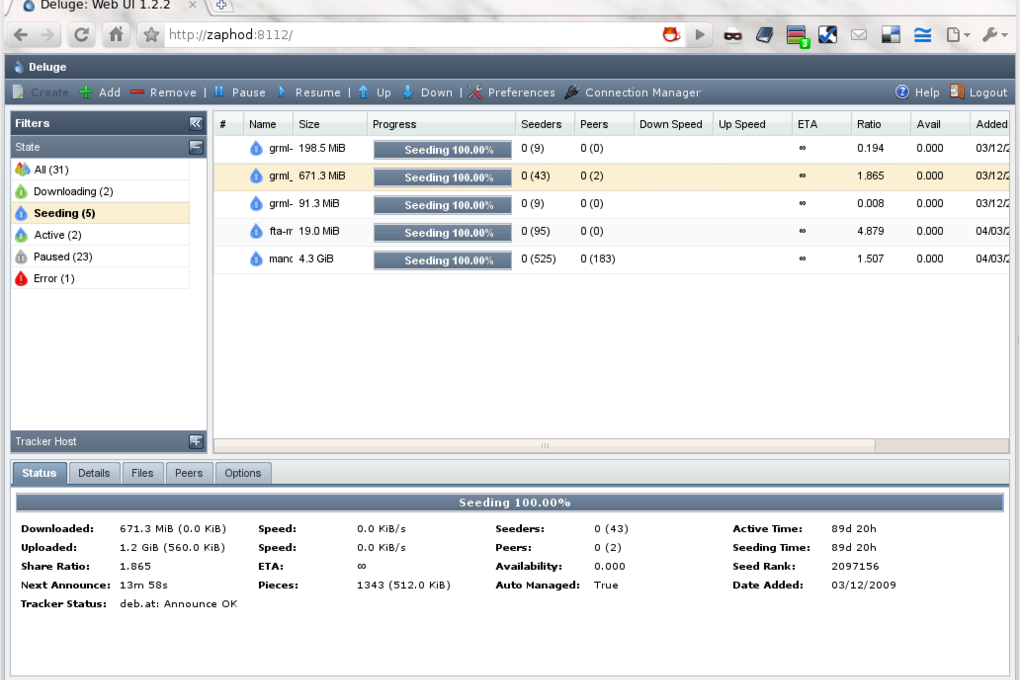Click tracker status deb.at: Announce OK
This screenshot has height=680, width=1020.
[x=178, y=604]
